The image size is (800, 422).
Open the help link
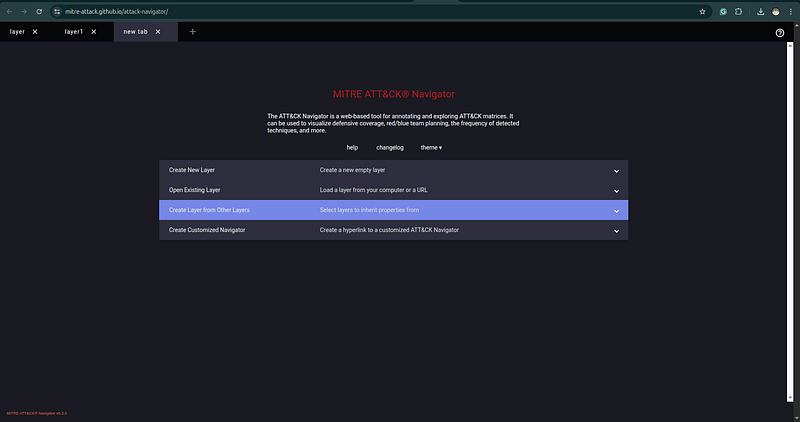pyautogui.click(x=352, y=147)
